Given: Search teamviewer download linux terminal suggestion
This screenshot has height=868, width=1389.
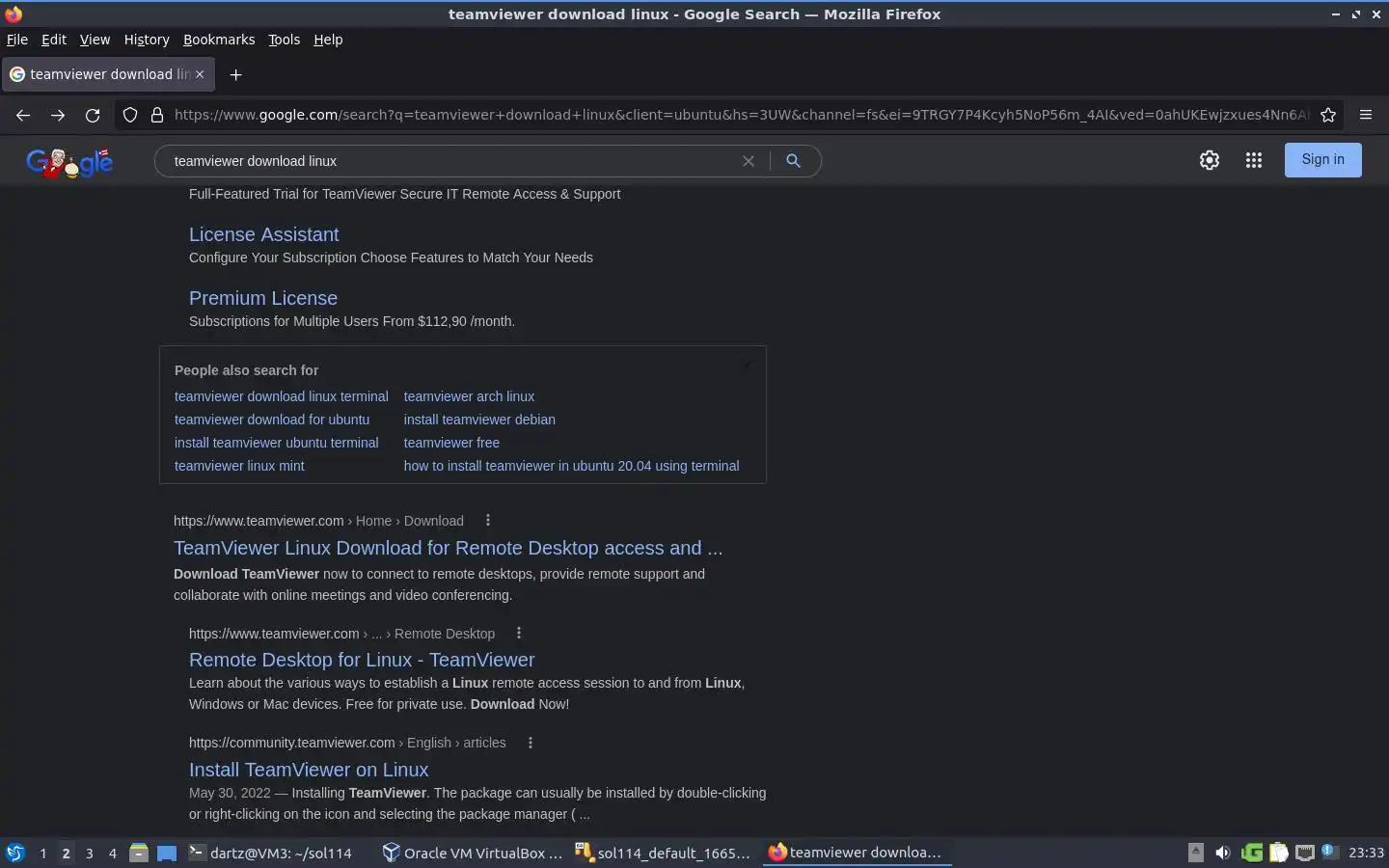Looking at the screenshot, I should (x=281, y=396).
